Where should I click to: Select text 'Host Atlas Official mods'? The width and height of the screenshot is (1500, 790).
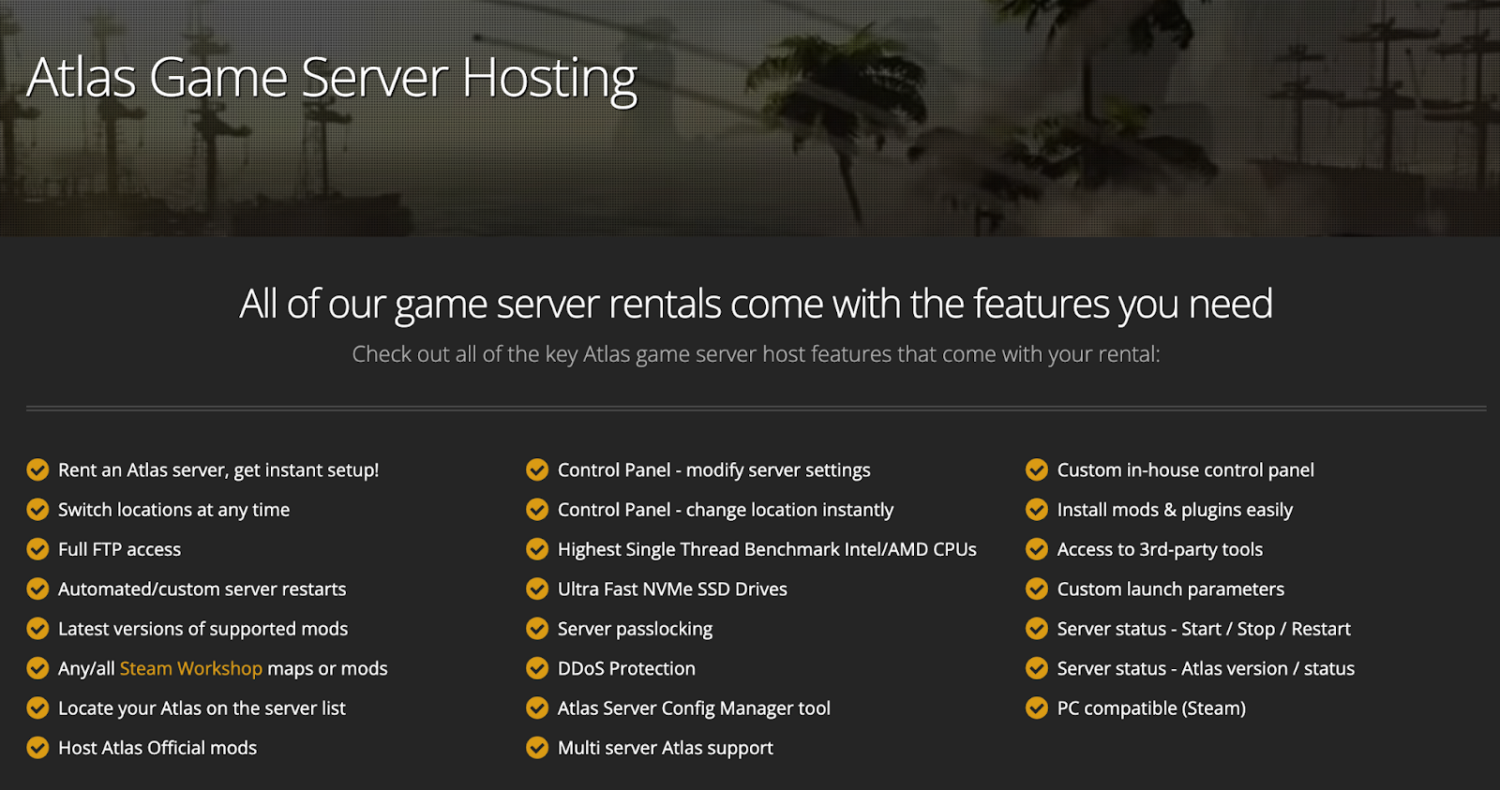tap(158, 748)
